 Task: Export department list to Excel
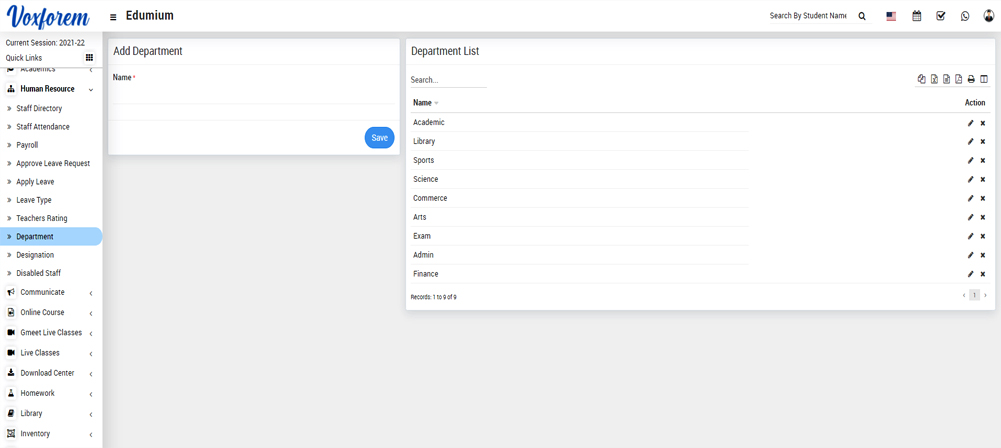pos(934,79)
